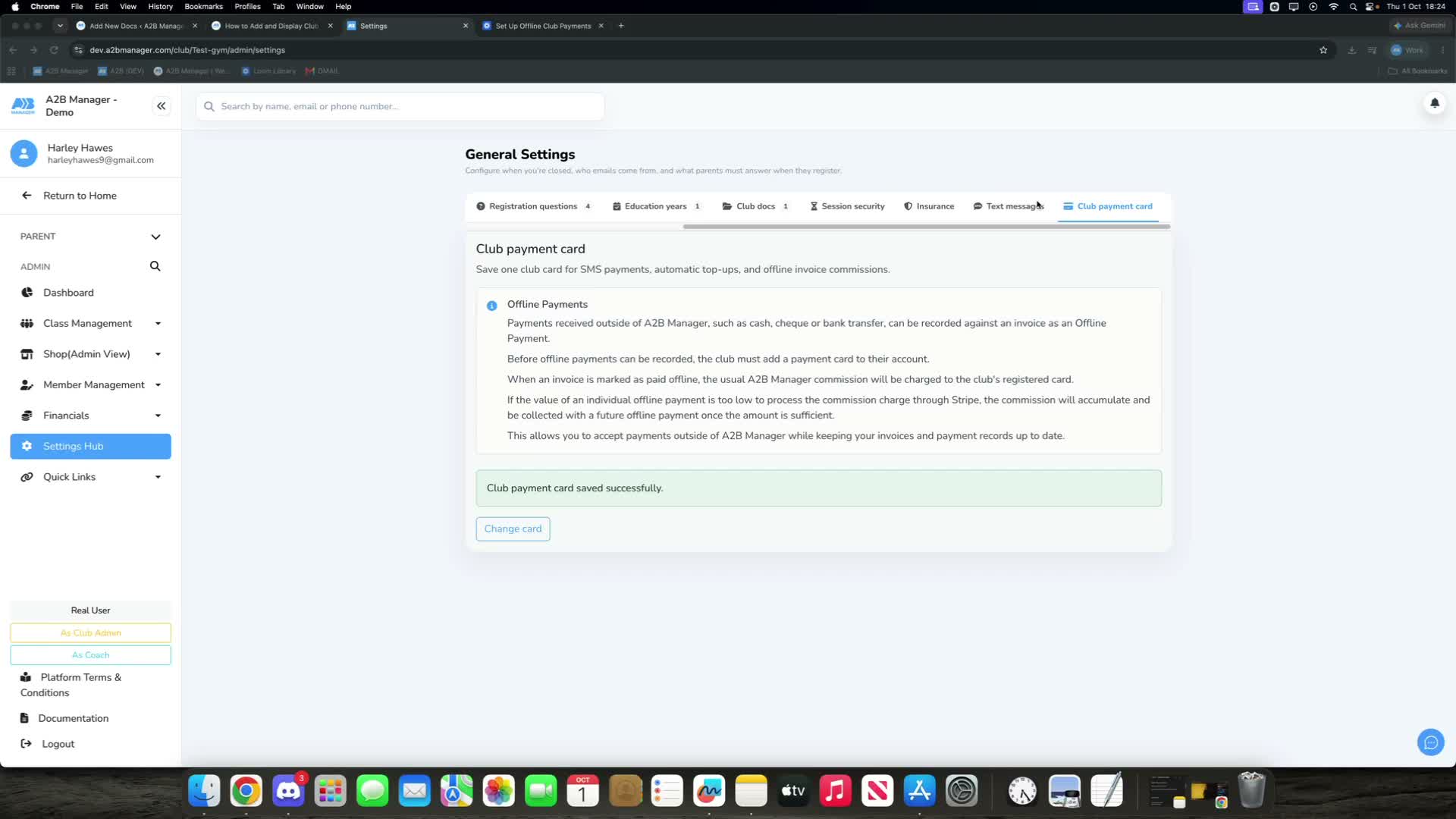The height and width of the screenshot is (819, 1456).
Task: Expand Class Management submenu
Action: tap(158, 324)
